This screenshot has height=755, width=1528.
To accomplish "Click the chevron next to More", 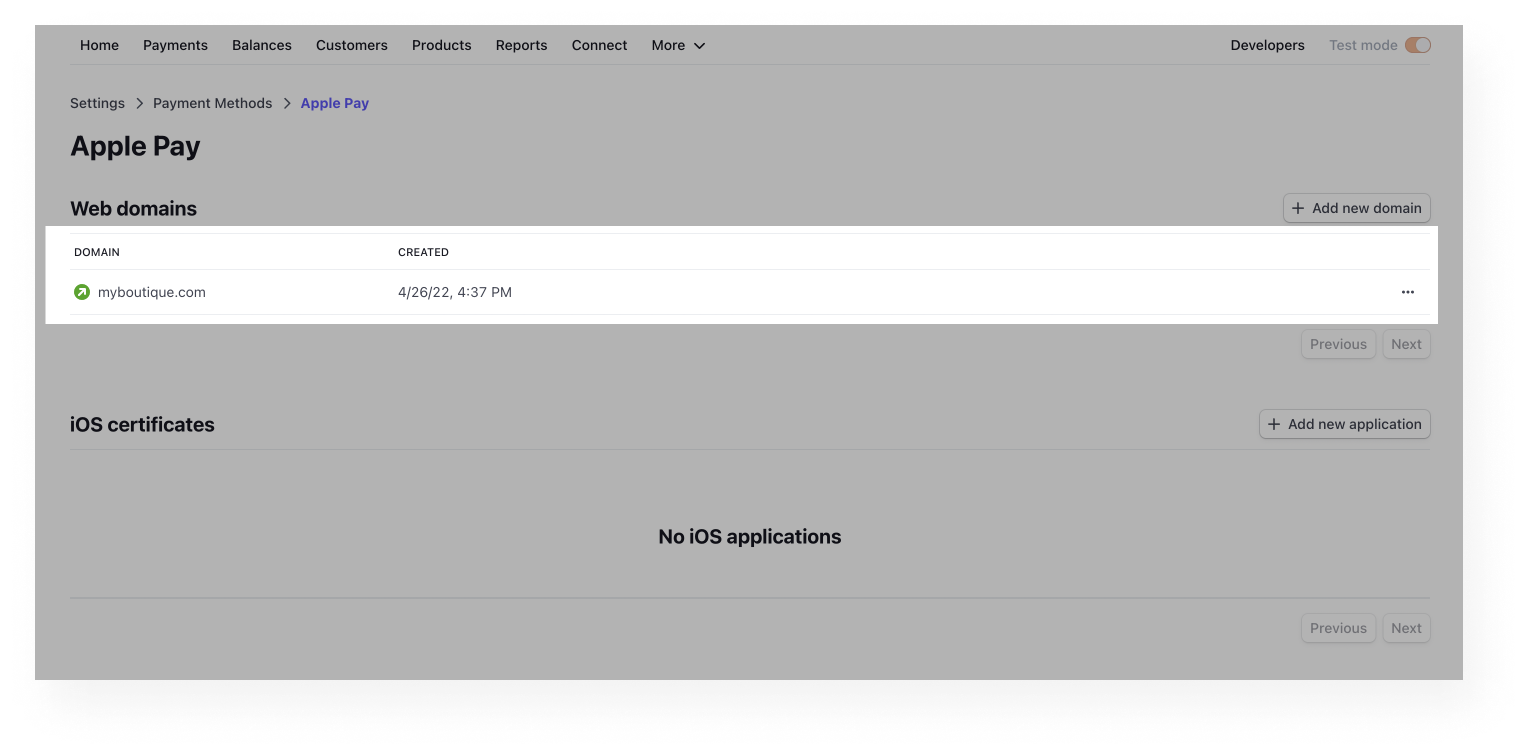I will coord(699,46).
